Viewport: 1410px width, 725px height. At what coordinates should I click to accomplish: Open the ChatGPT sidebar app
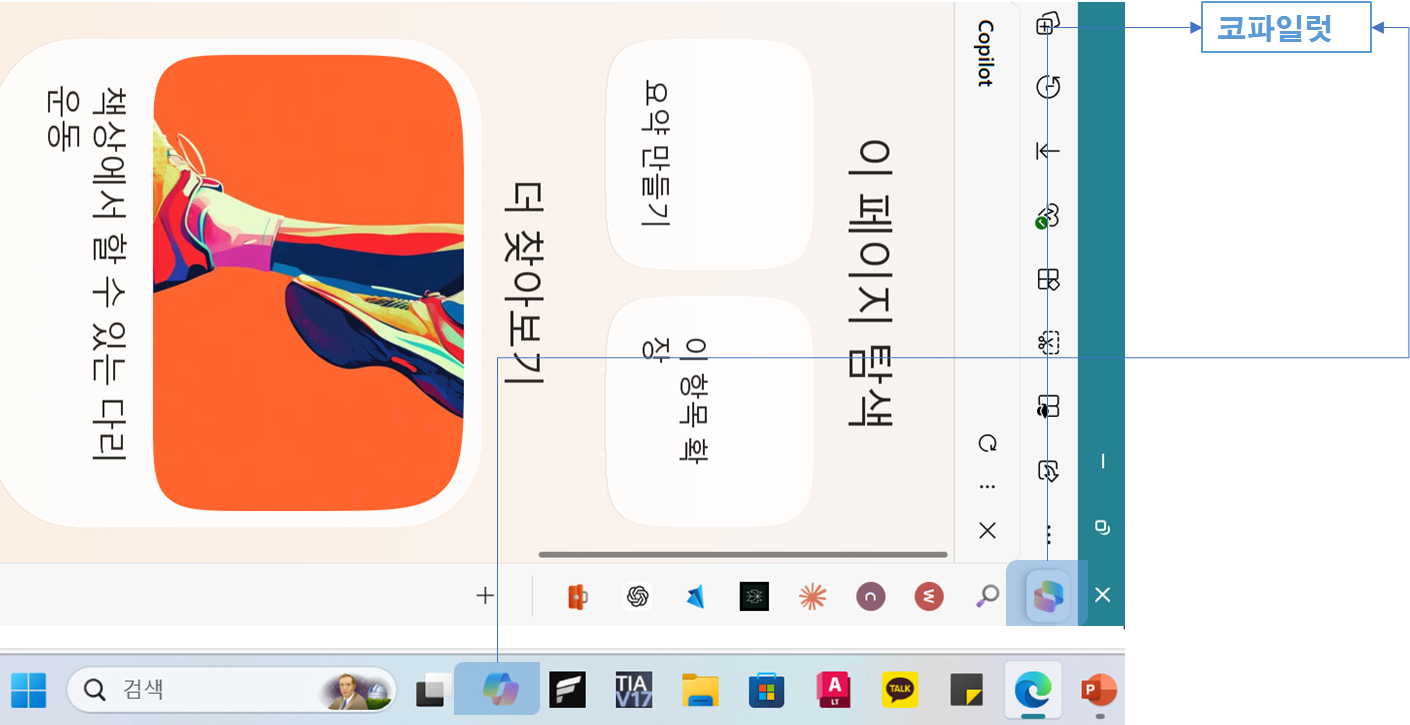(x=638, y=597)
